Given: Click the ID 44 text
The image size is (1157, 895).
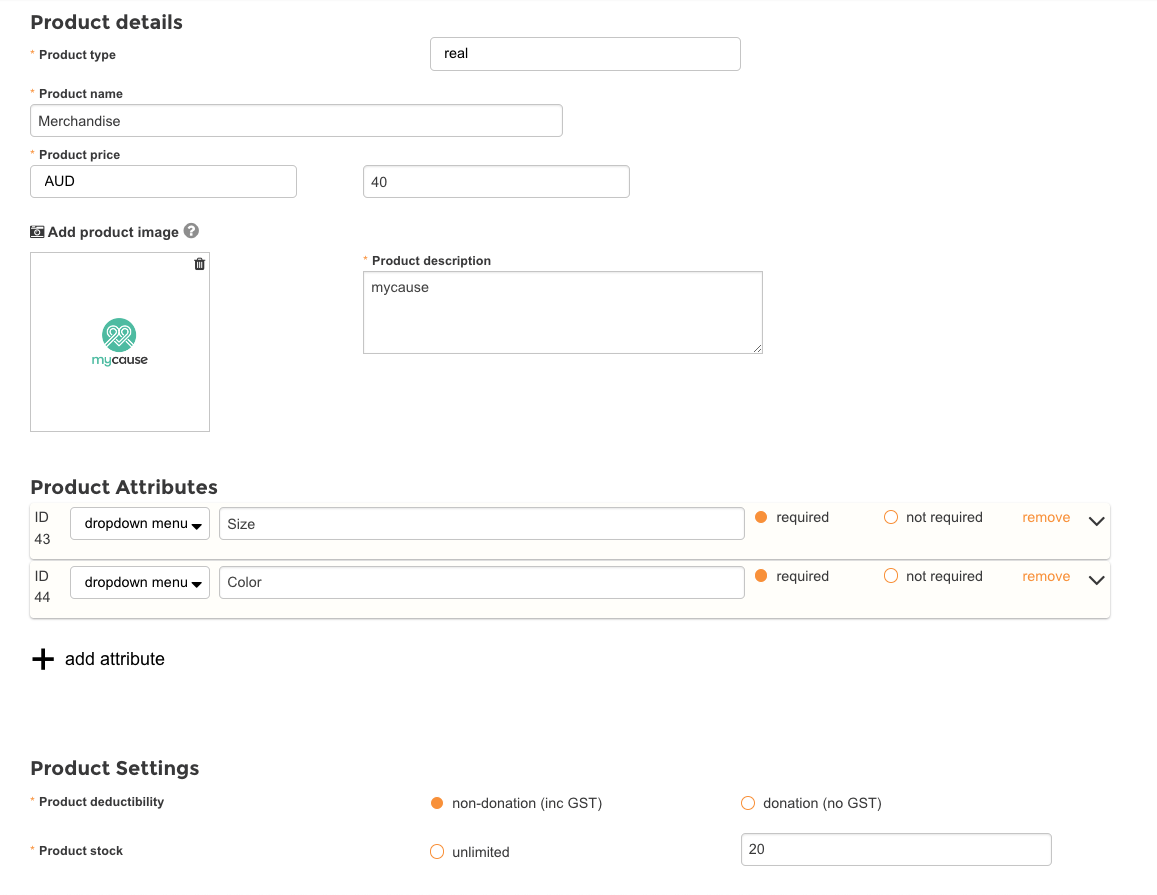Looking at the screenshot, I should 42,587.
